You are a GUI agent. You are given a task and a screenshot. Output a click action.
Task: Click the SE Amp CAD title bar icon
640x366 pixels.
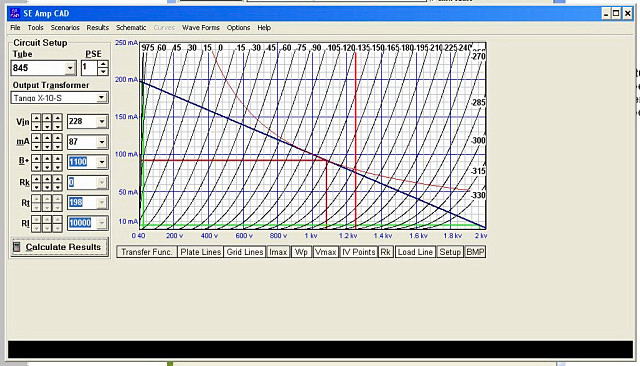(x=15, y=13)
